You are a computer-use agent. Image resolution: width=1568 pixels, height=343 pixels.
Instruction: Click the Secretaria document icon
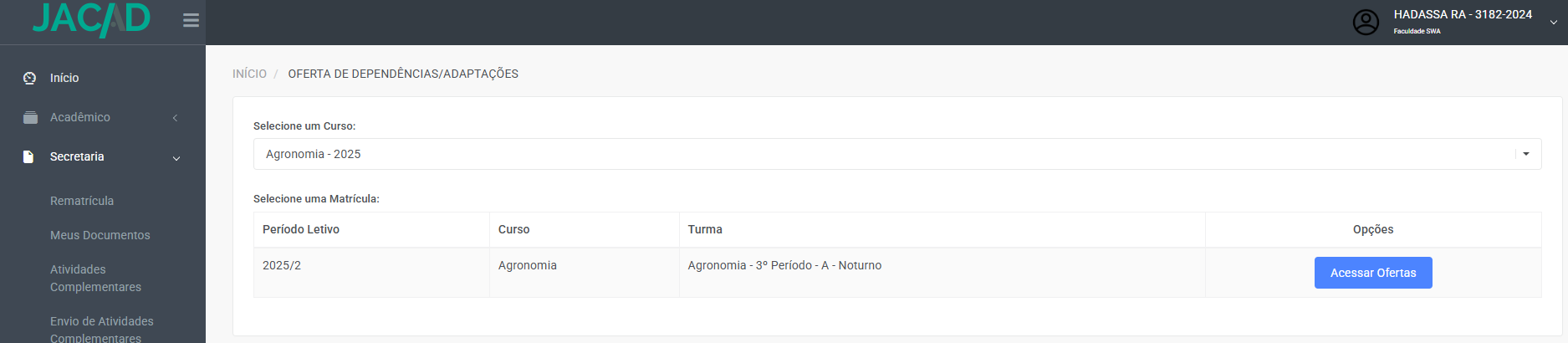[28, 156]
